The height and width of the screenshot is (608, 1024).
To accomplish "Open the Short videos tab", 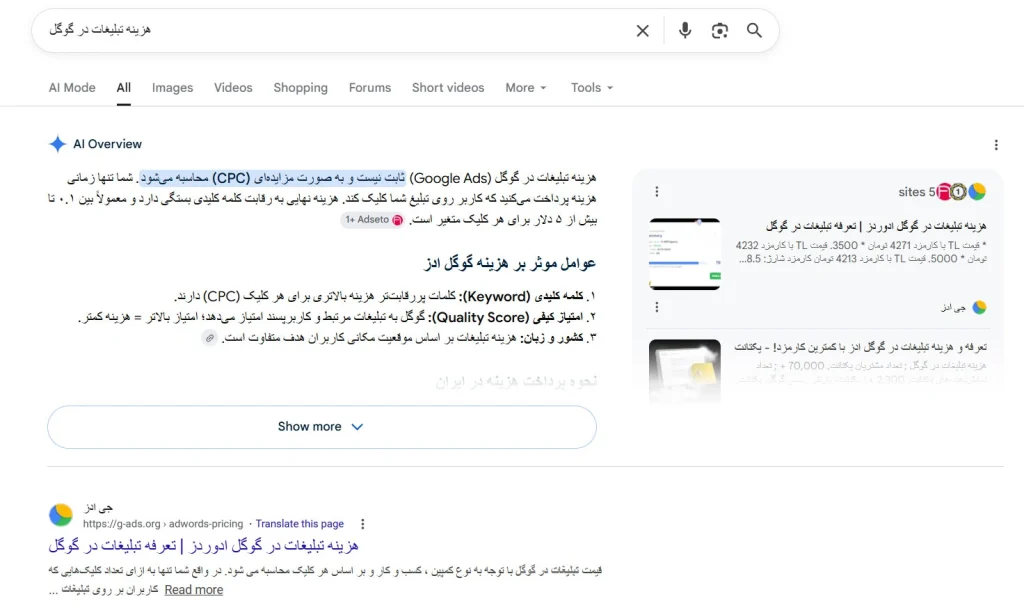I will pos(448,88).
